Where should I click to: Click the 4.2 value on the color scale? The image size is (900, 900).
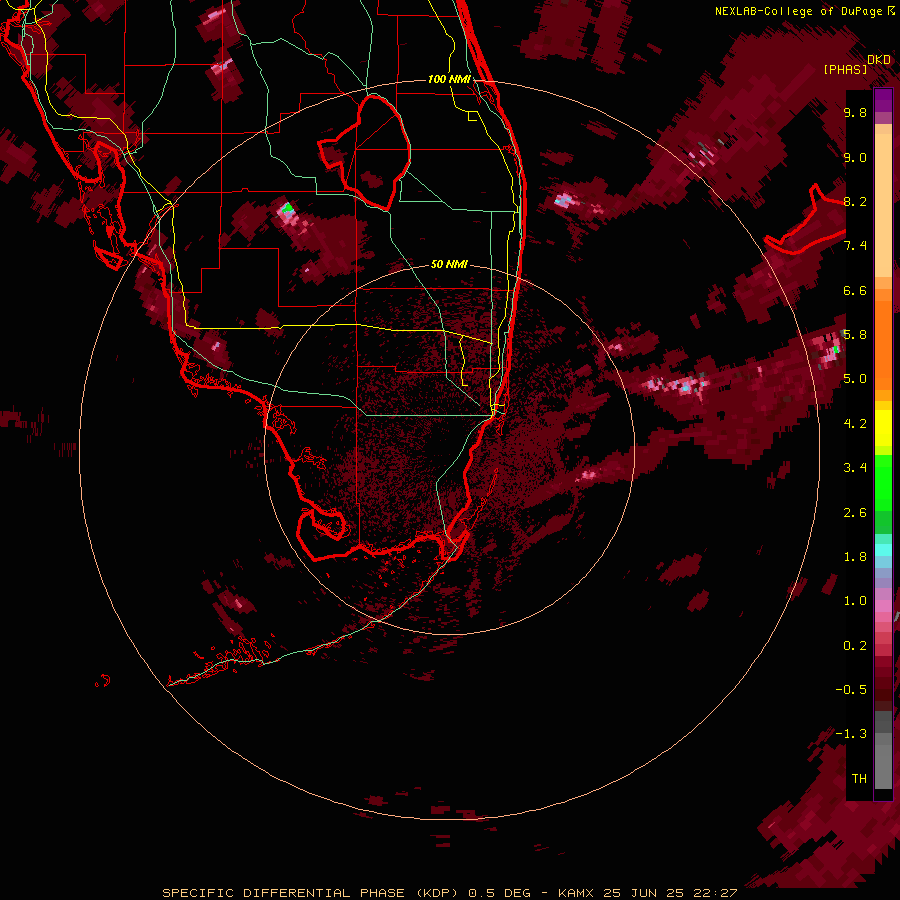tap(855, 424)
